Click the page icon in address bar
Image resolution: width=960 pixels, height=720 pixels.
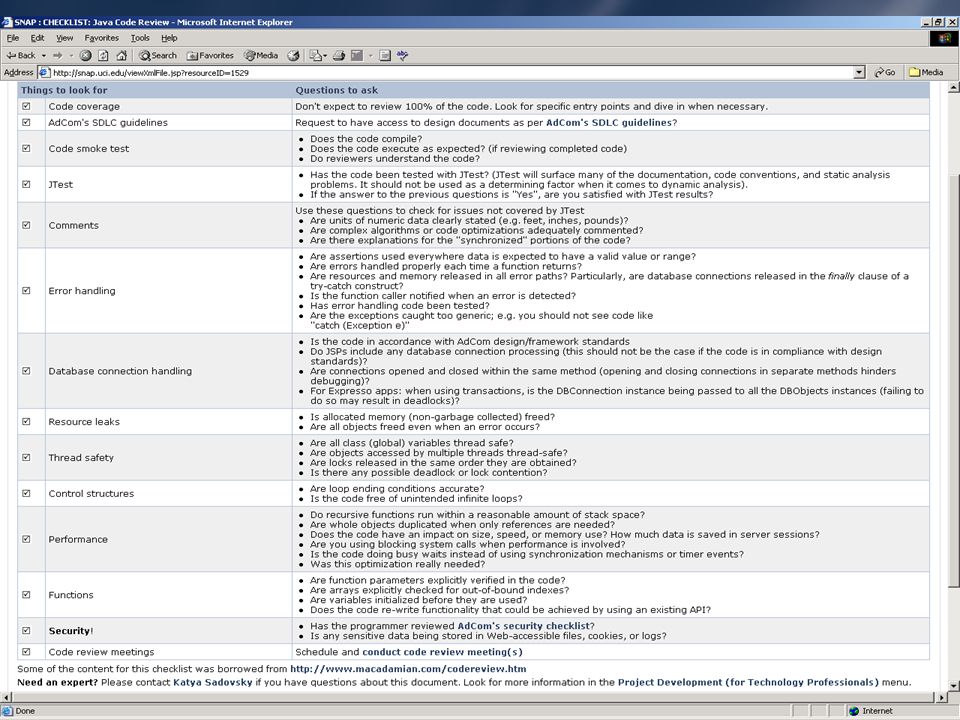point(44,72)
